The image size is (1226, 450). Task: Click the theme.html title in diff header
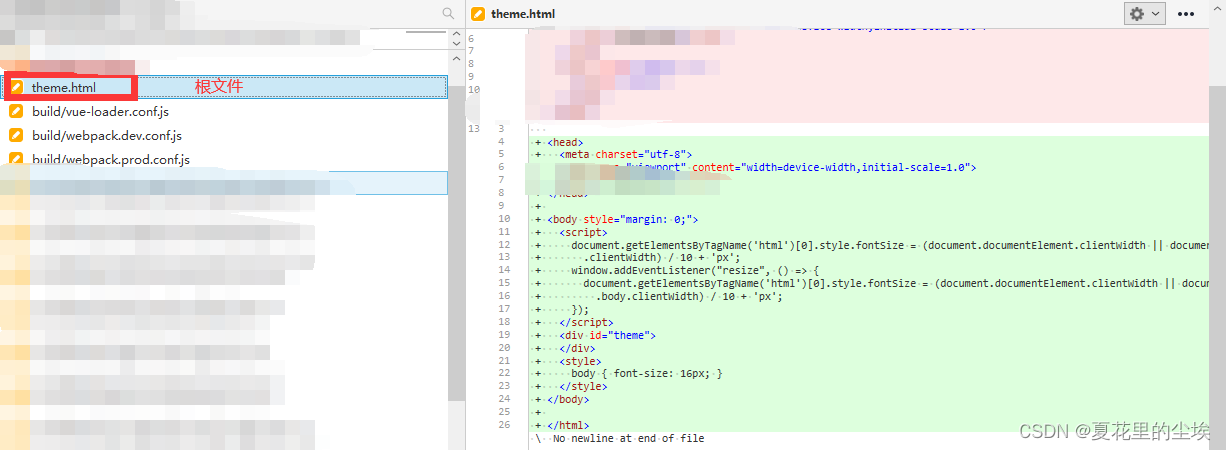pos(523,14)
